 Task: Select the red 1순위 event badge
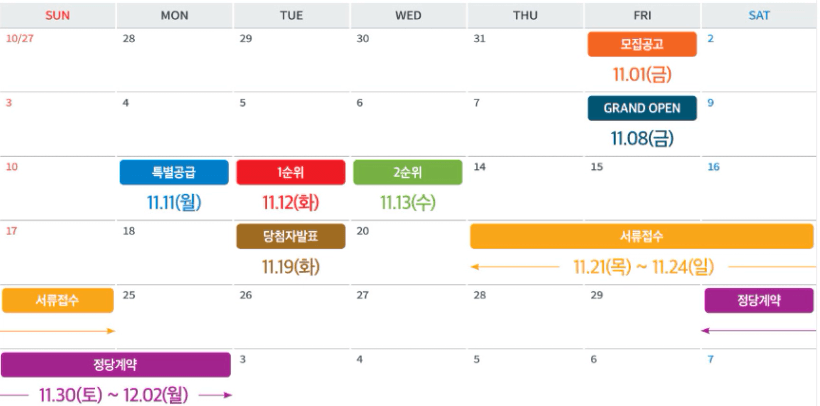pyautogui.click(x=290, y=173)
